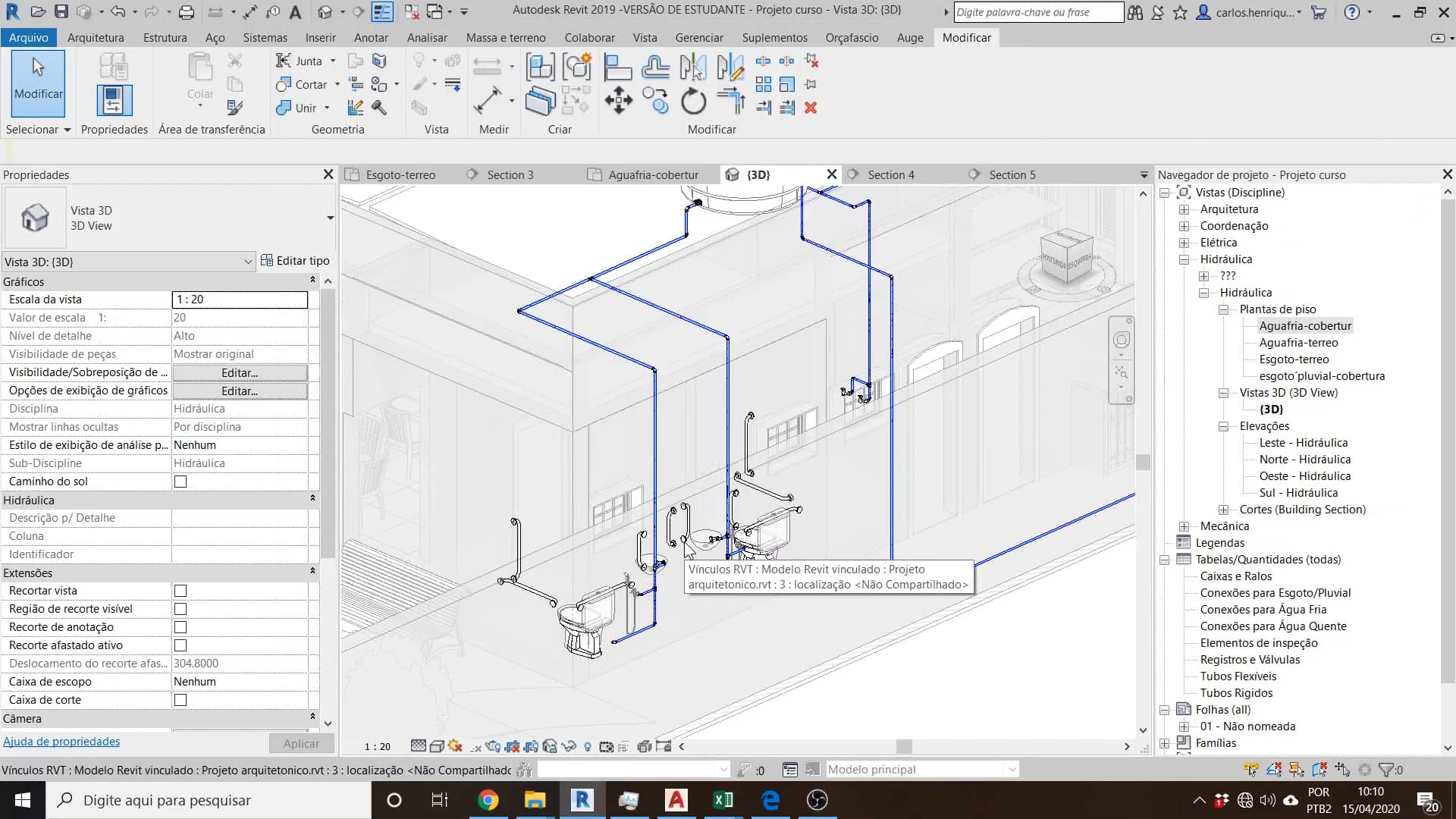Open Excel from the taskbar

pyautogui.click(x=723, y=800)
